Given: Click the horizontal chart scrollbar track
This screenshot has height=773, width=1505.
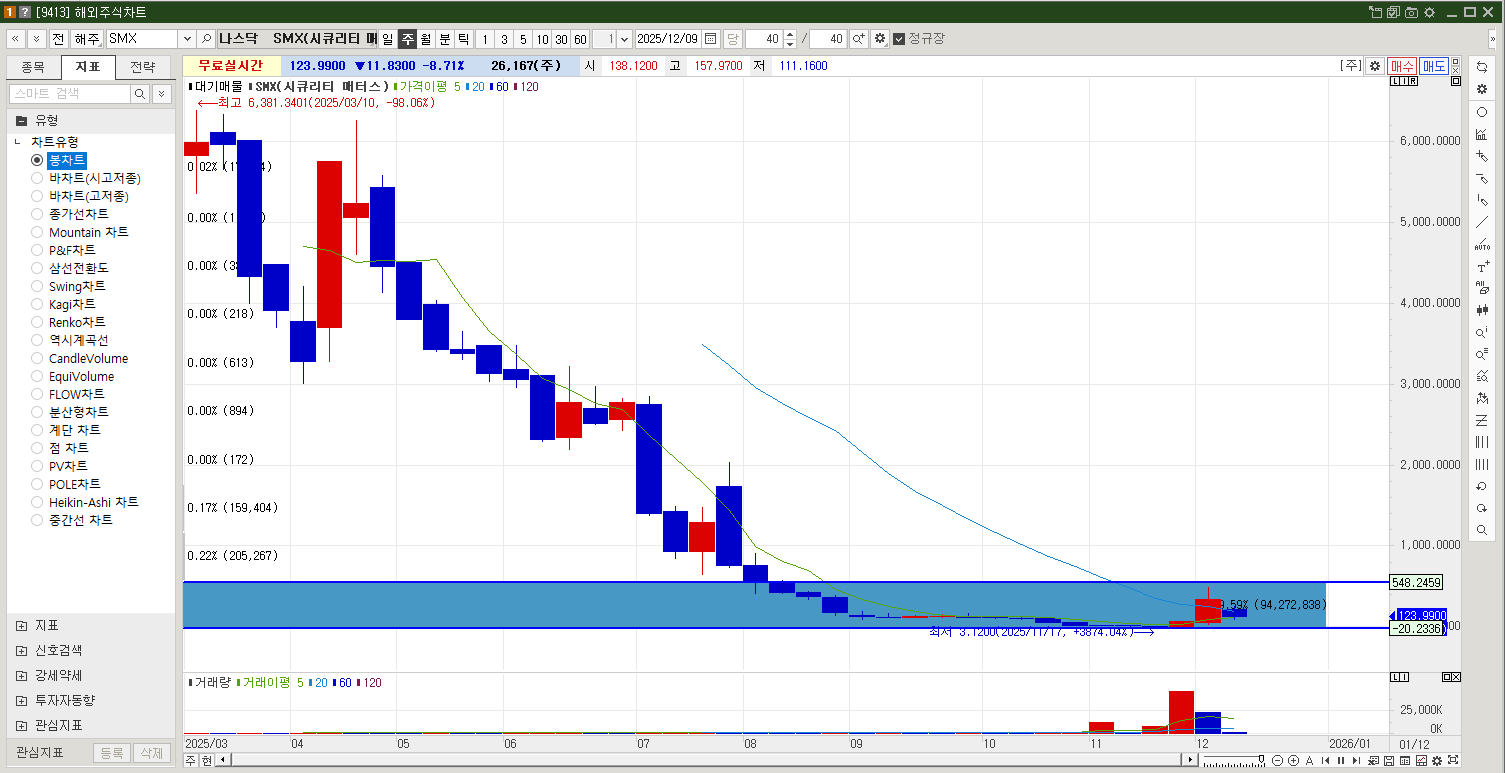Looking at the screenshot, I should click(x=705, y=760).
